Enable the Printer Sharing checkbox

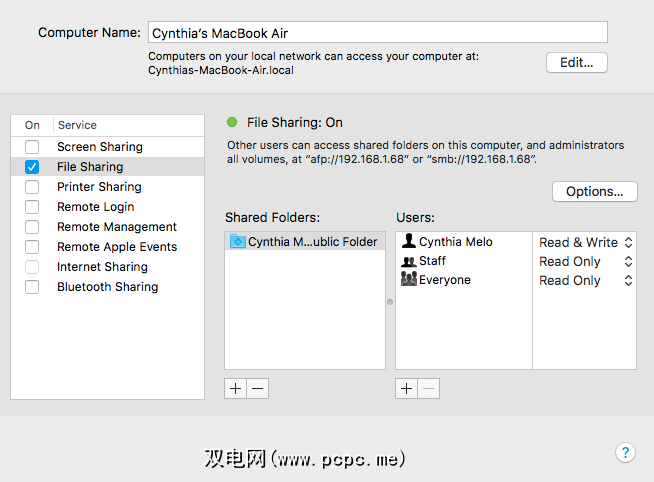tap(32, 187)
